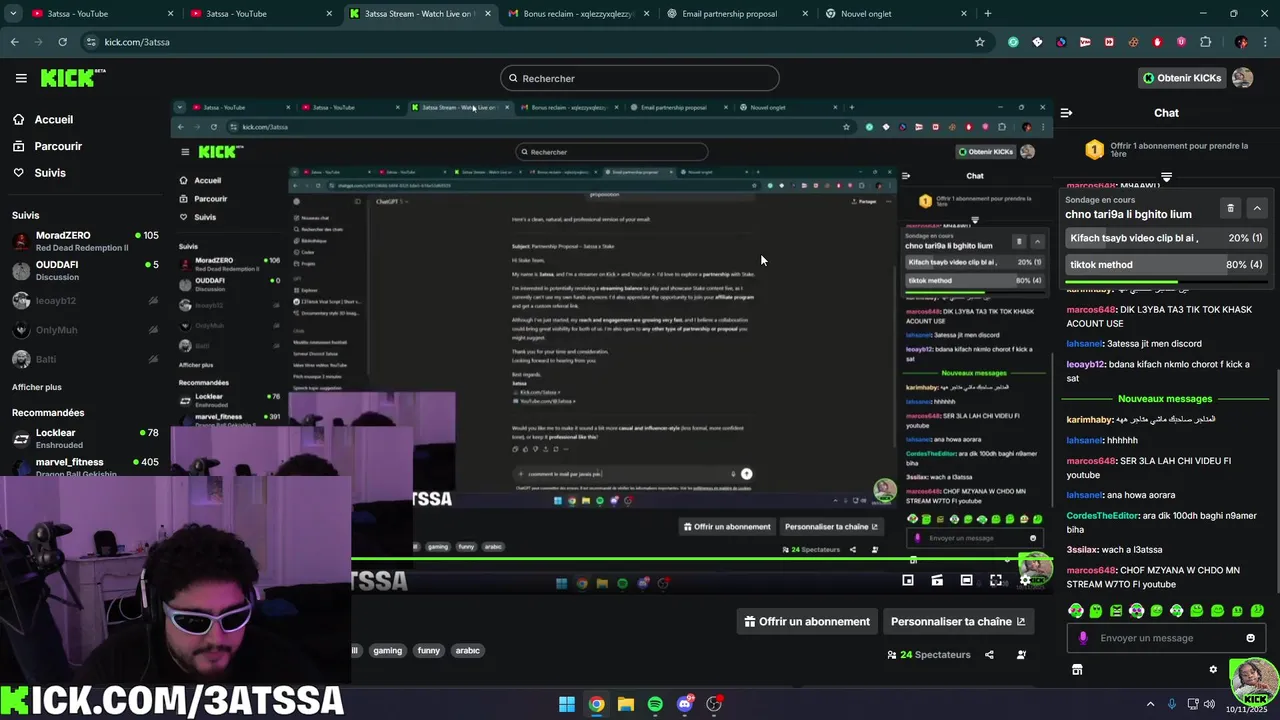Click the green teal Chrome extension icon
The image size is (1280, 720).
click(x=1013, y=42)
